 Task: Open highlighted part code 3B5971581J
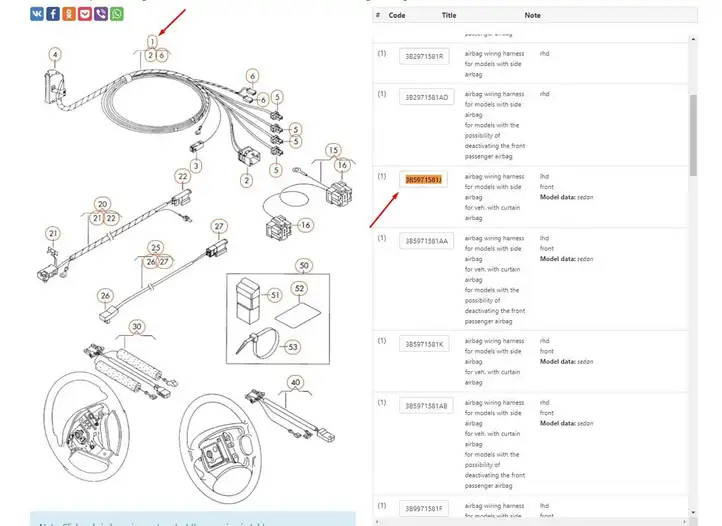point(425,179)
